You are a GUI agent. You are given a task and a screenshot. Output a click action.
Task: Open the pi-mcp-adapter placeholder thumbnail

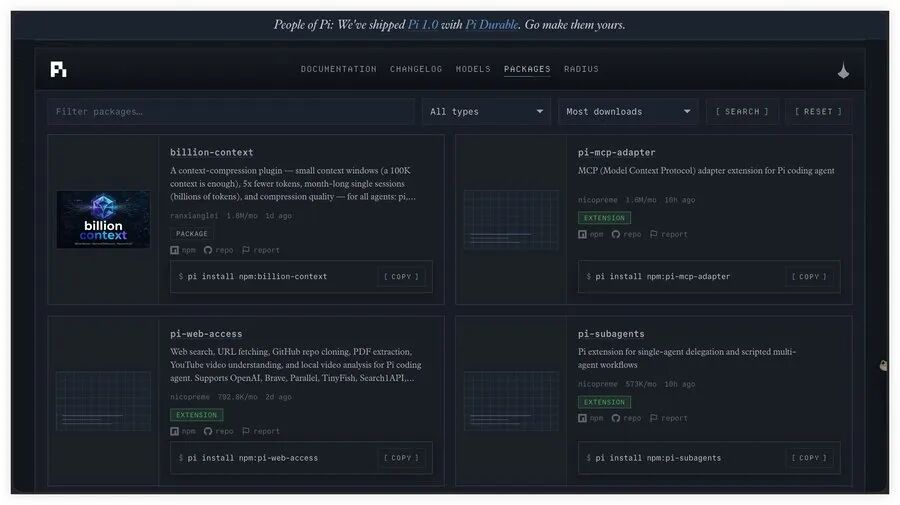pyautogui.click(x=511, y=219)
